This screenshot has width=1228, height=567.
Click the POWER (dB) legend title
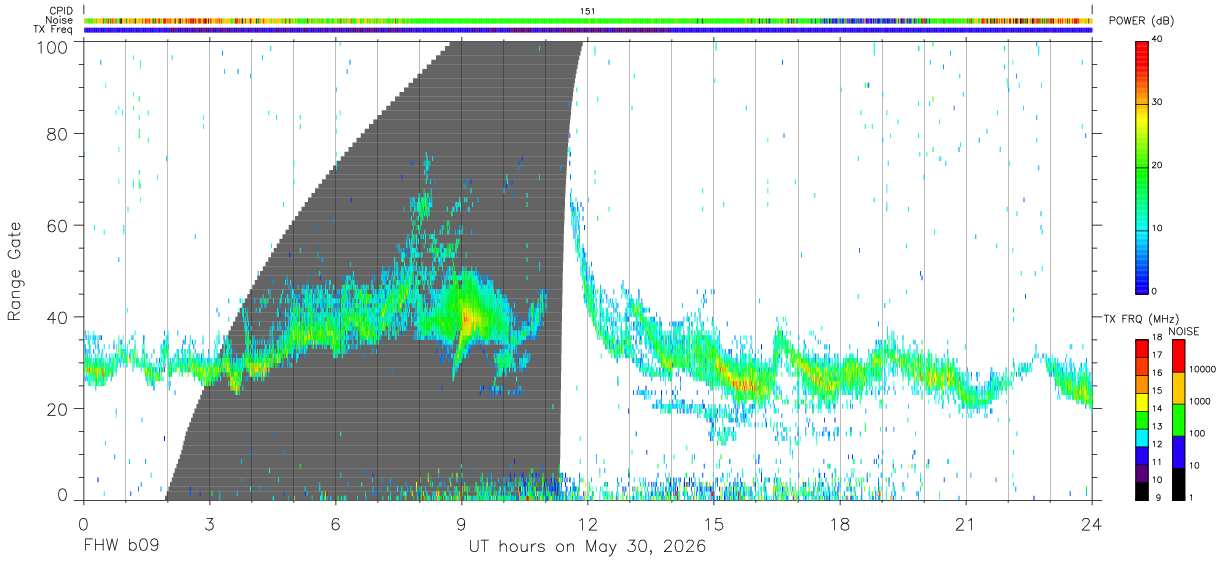[x=1141, y=21]
